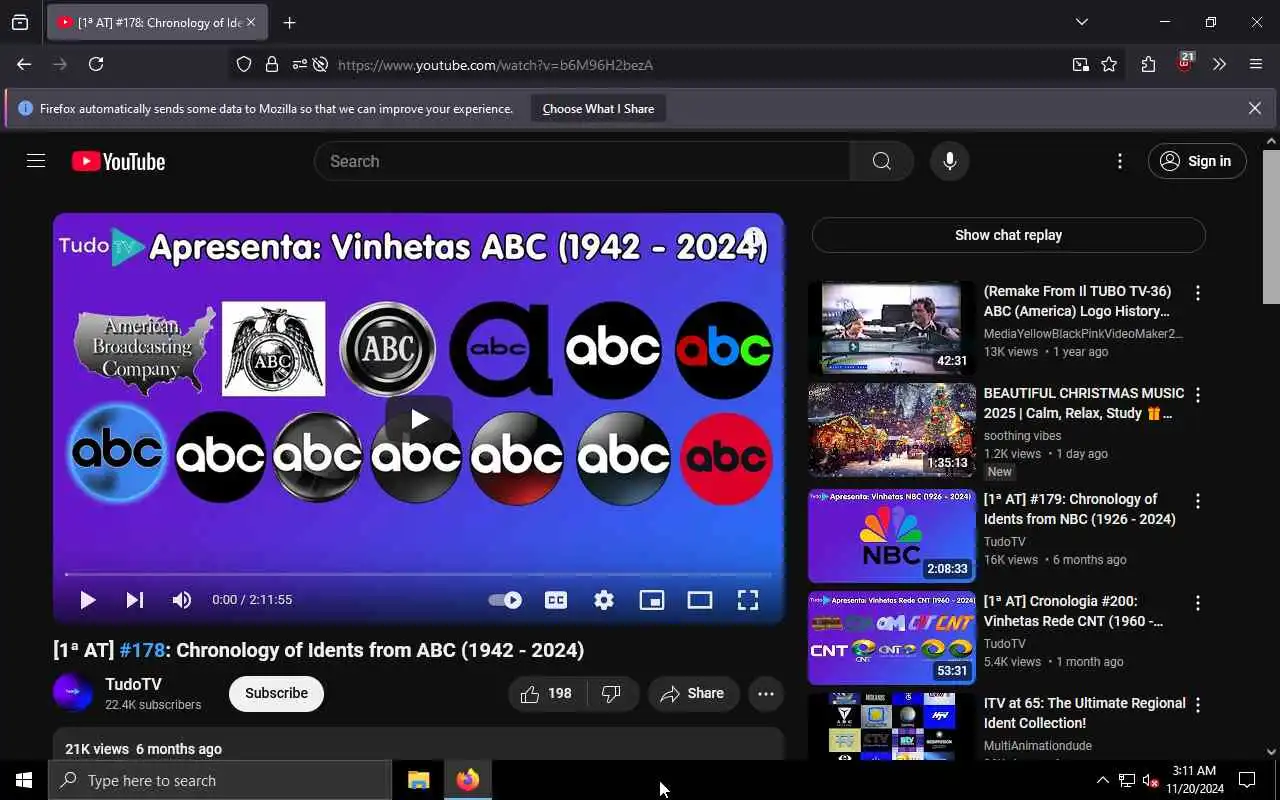The width and height of the screenshot is (1280, 800).
Task: Click the address bar URL
Action: coord(495,65)
